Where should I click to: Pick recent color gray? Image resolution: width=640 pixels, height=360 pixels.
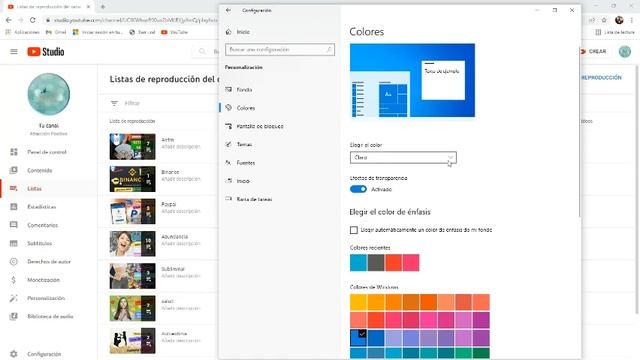[x=376, y=263]
